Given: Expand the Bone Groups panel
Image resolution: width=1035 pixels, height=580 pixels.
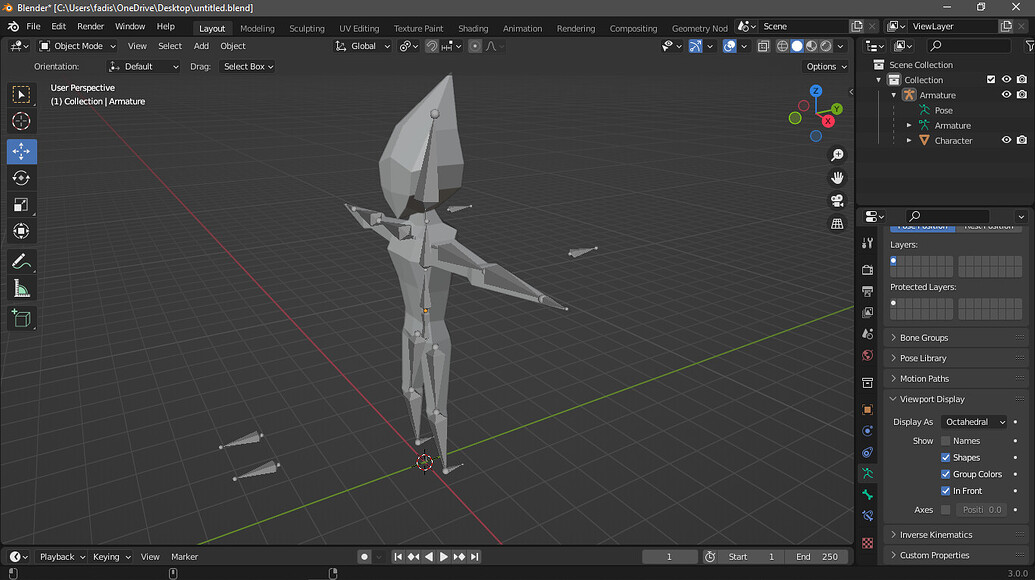Looking at the screenshot, I should click(x=954, y=337).
